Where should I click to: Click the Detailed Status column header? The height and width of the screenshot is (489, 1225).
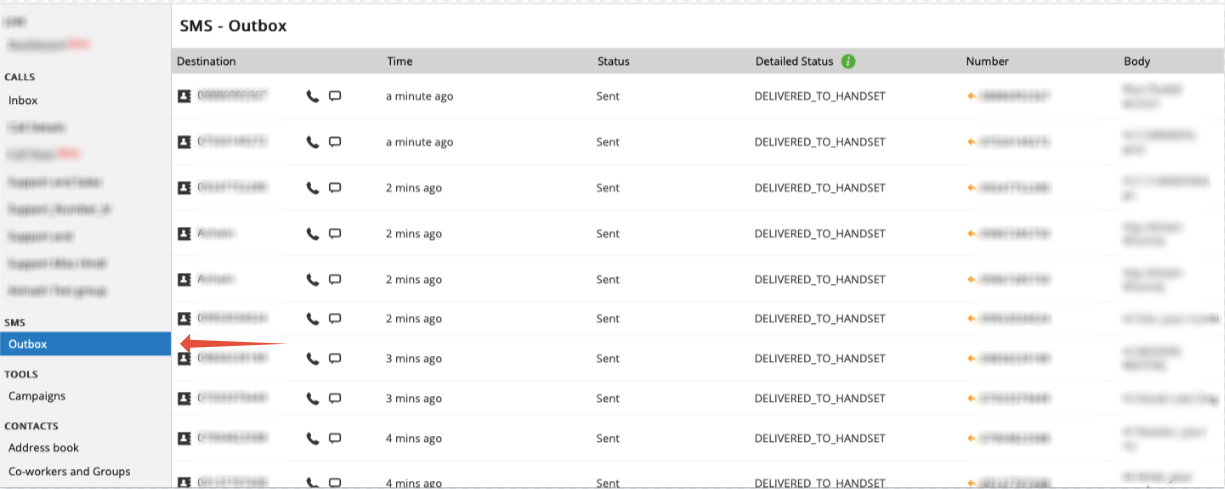(x=794, y=61)
